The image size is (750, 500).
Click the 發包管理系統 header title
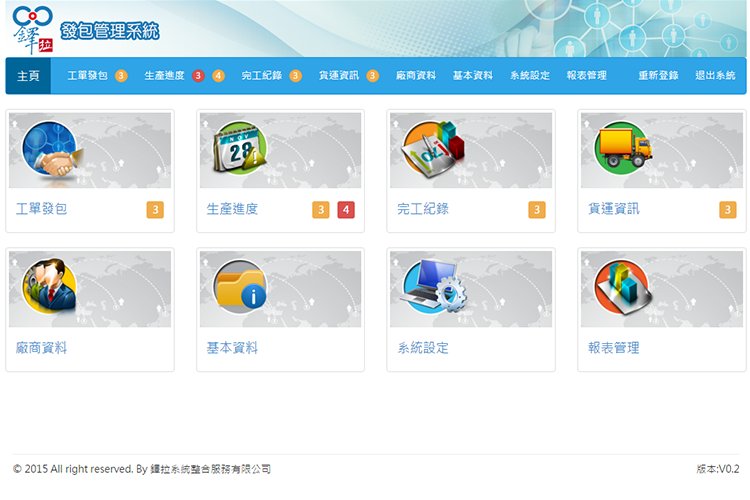(110, 31)
